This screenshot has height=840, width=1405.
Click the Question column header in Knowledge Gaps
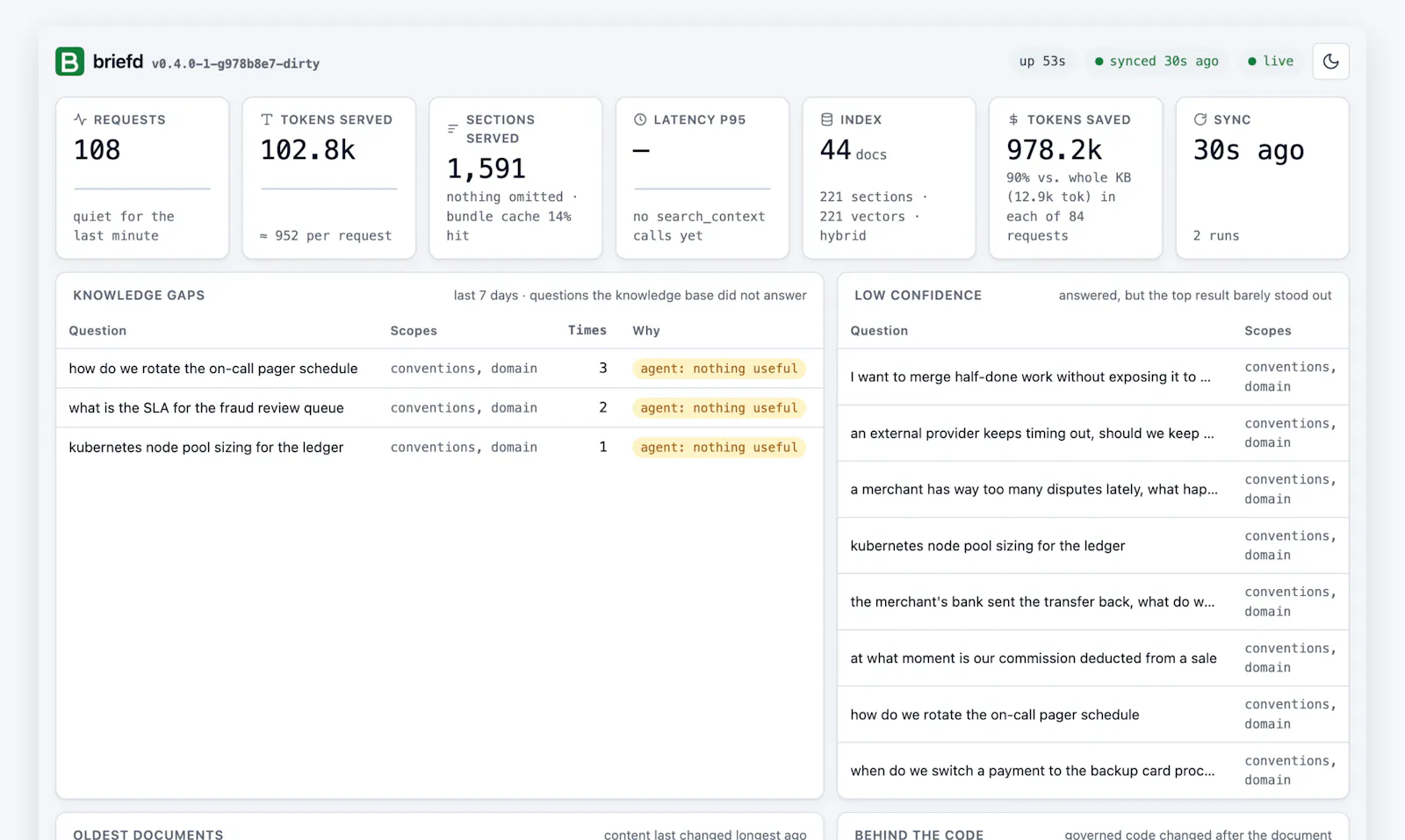[97, 331]
